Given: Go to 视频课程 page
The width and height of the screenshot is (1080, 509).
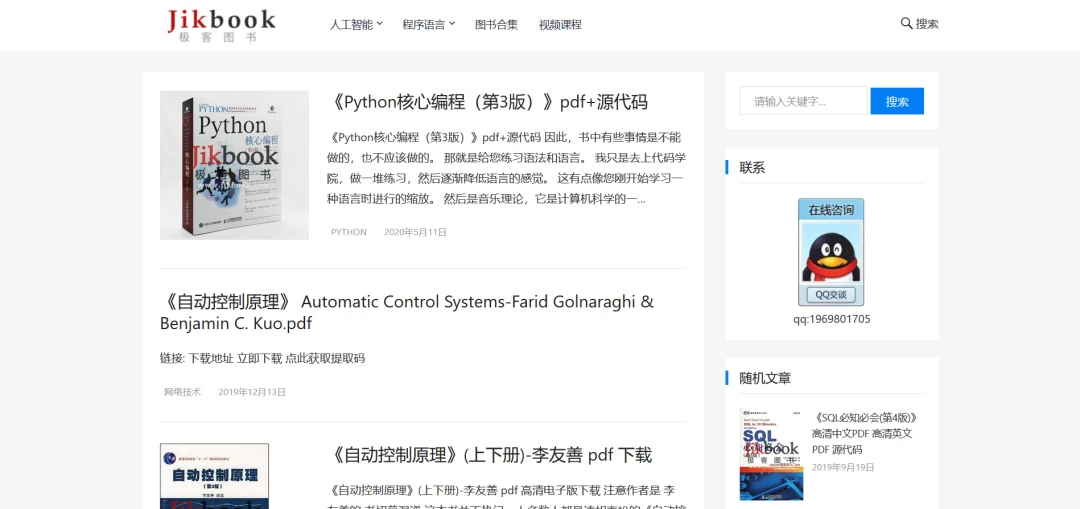Looking at the screenshot, I should click(560, 25).
